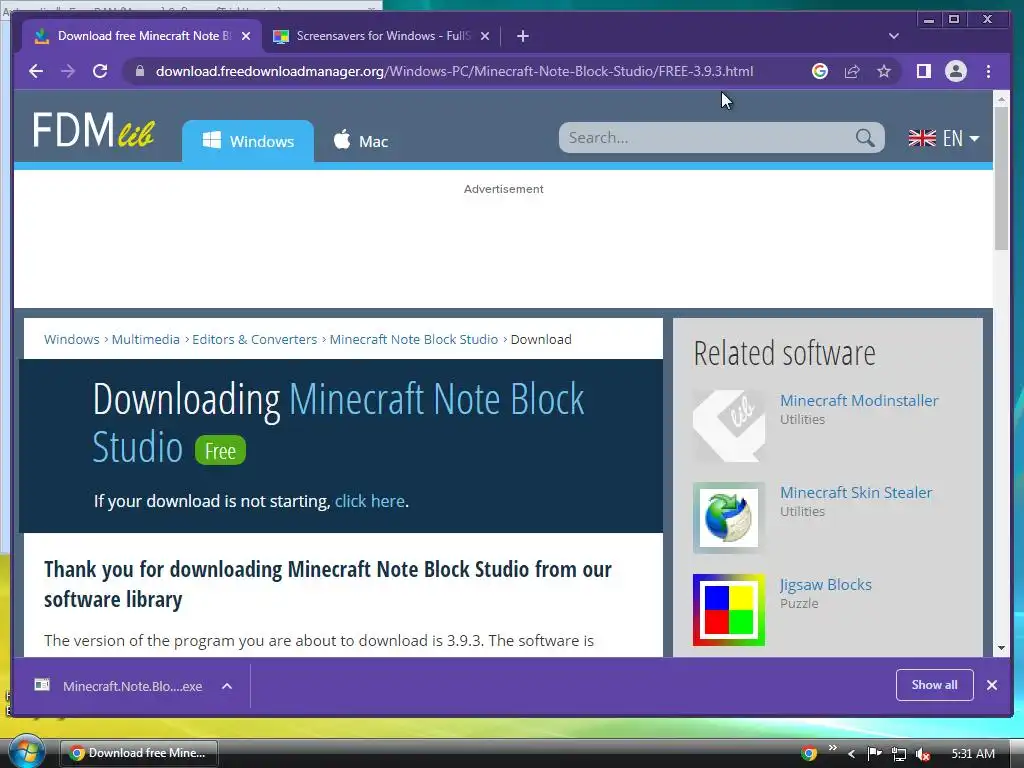Open Minecraft Skin Stealer link

[x=856, y=492]
